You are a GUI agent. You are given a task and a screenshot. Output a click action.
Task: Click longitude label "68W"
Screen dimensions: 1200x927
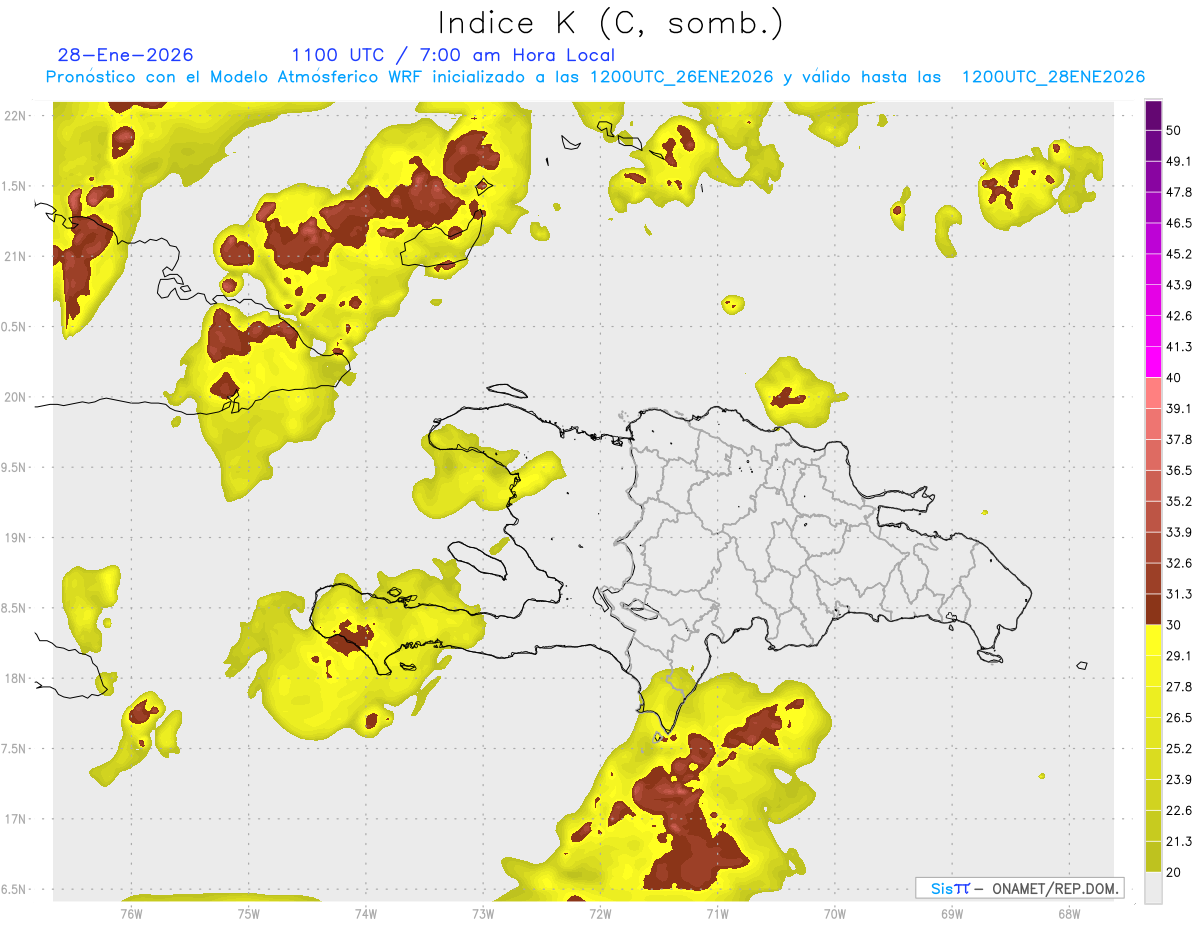1069,913
